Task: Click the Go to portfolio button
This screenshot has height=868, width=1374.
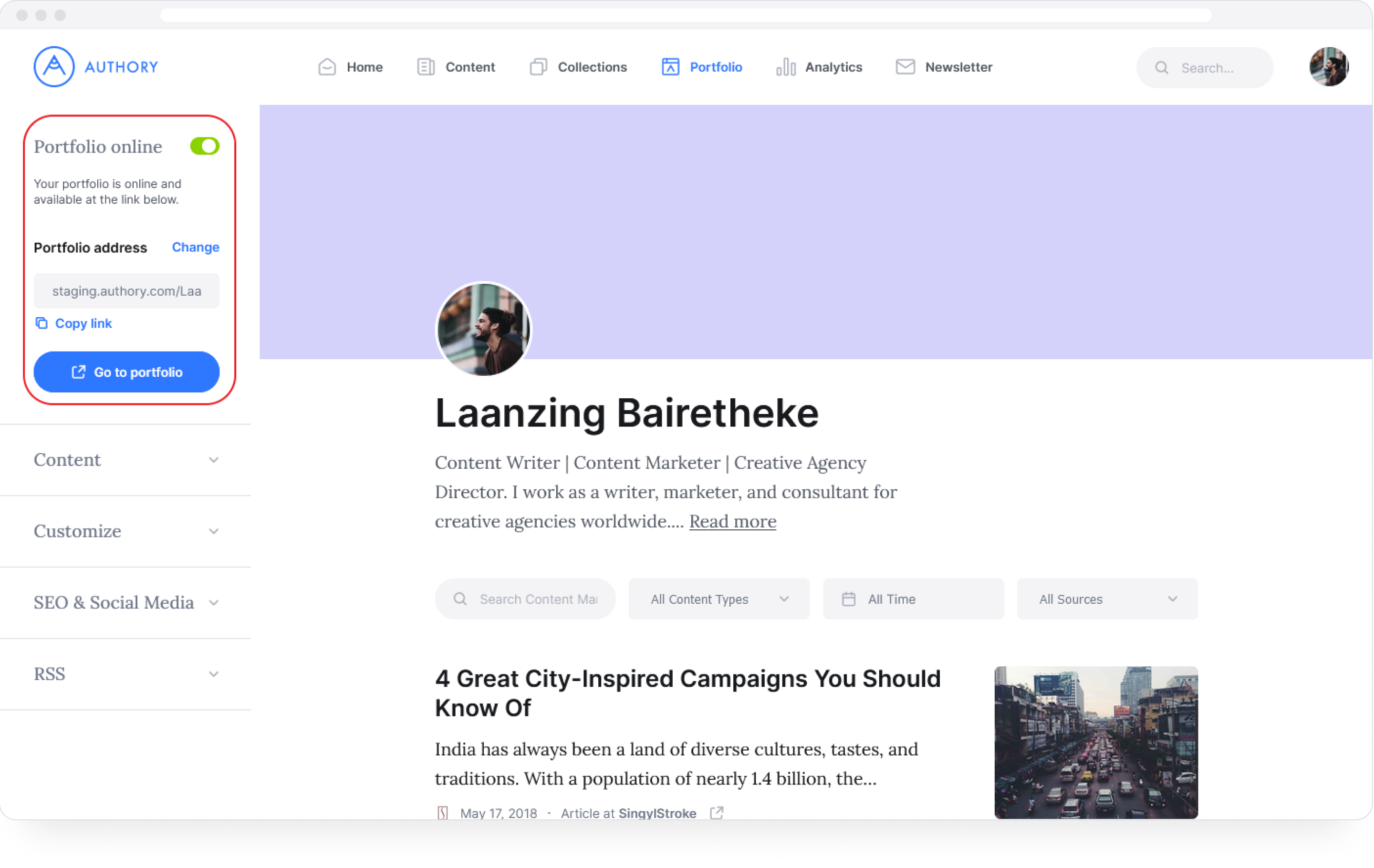Action: click(126, 372)
